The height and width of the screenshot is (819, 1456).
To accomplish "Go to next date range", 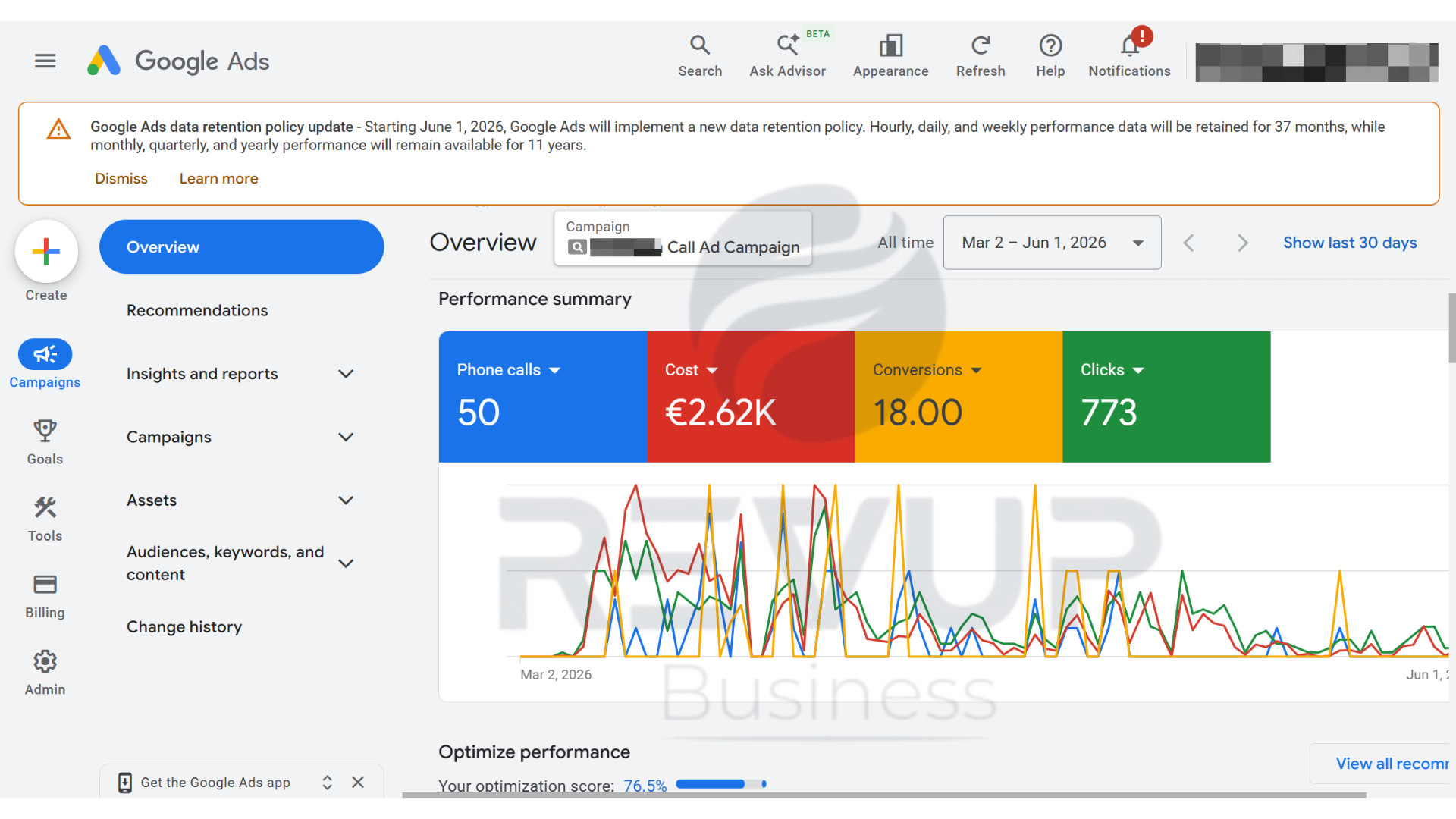I will coord(1242,243).
